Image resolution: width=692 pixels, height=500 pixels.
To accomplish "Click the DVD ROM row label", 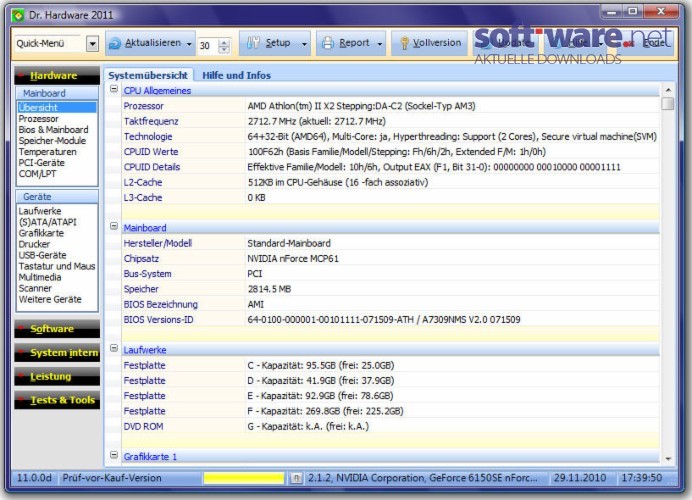I will tap(143, 426).
